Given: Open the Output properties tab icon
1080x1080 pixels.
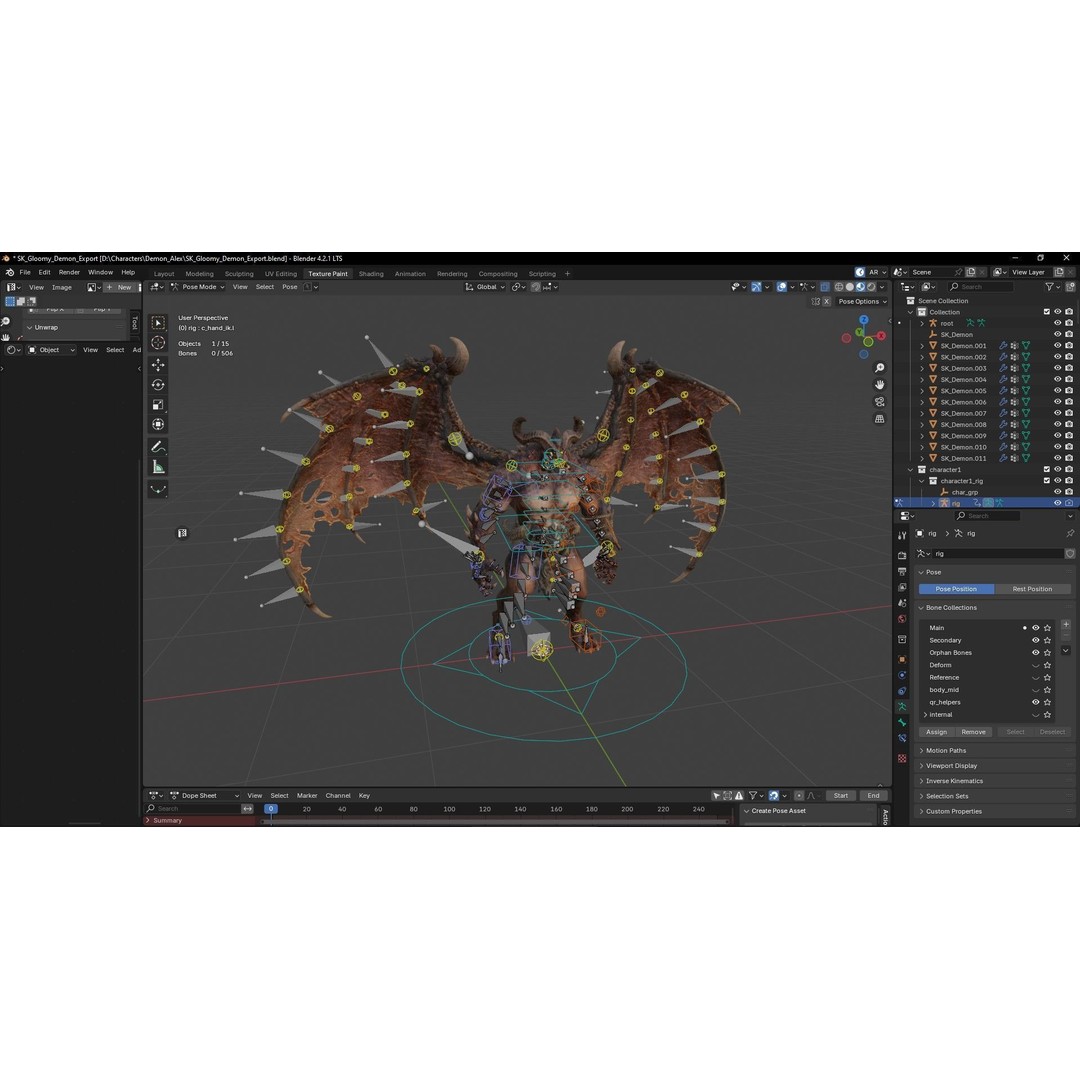Looking at the screenshot, I should (x=902, y=571).
